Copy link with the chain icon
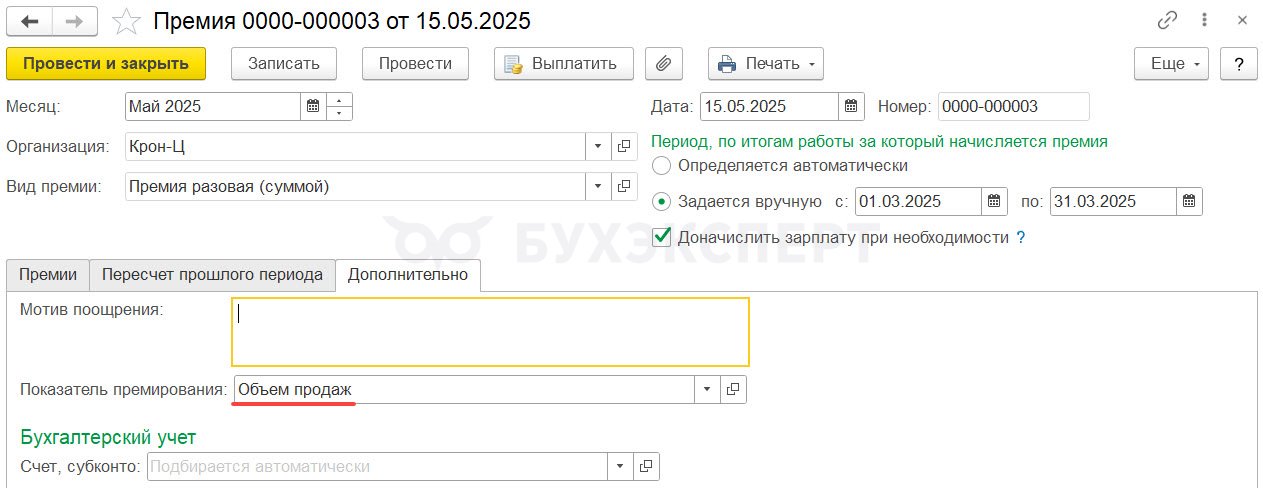 tap(1167, 20)
